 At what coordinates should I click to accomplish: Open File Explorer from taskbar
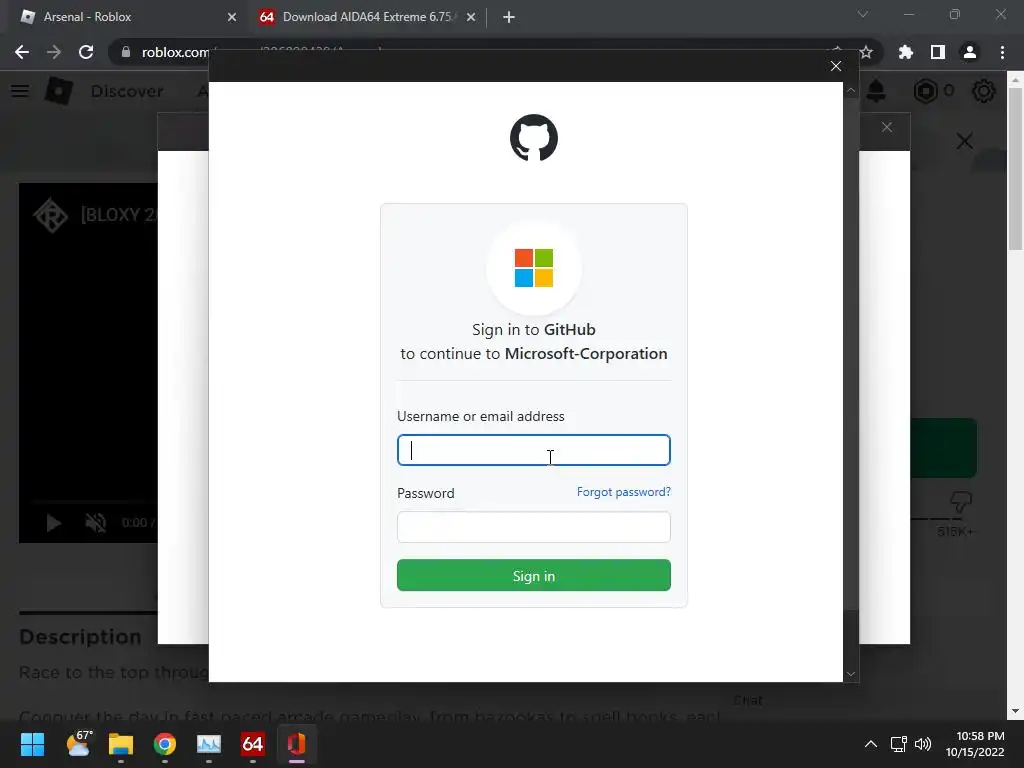(121, 744)
